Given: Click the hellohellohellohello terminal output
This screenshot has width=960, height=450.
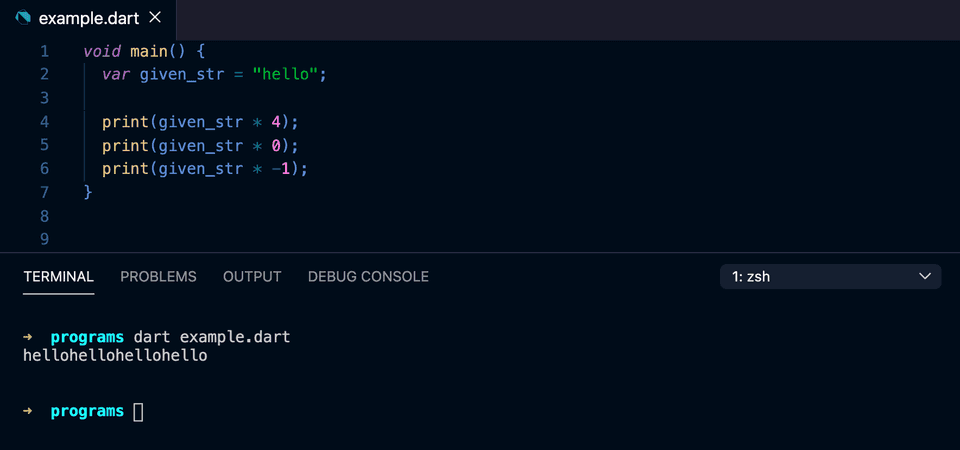Looking at the screenshot, I should [115, 356].
